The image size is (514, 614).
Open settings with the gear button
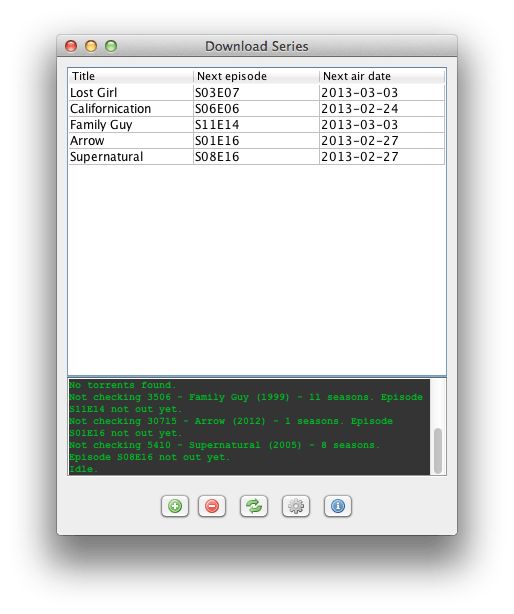point(296,506)
